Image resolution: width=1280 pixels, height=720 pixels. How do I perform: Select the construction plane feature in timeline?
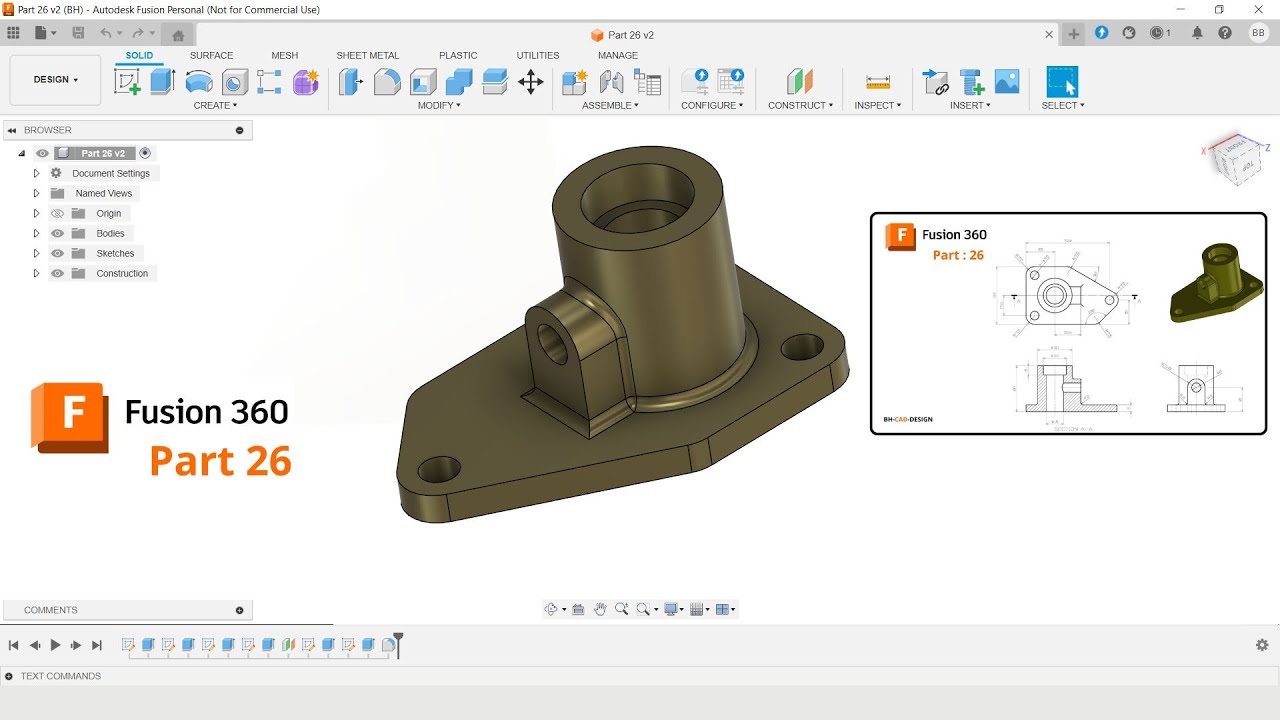[288, 645]
